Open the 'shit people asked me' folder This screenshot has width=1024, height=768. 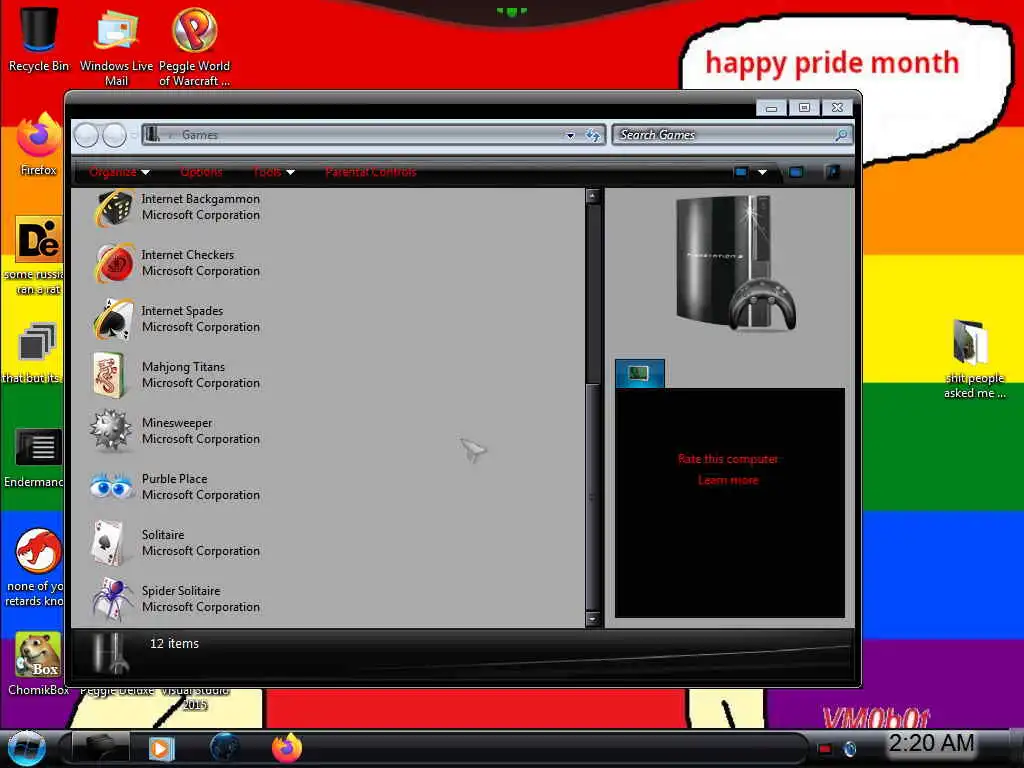(970, 343)
